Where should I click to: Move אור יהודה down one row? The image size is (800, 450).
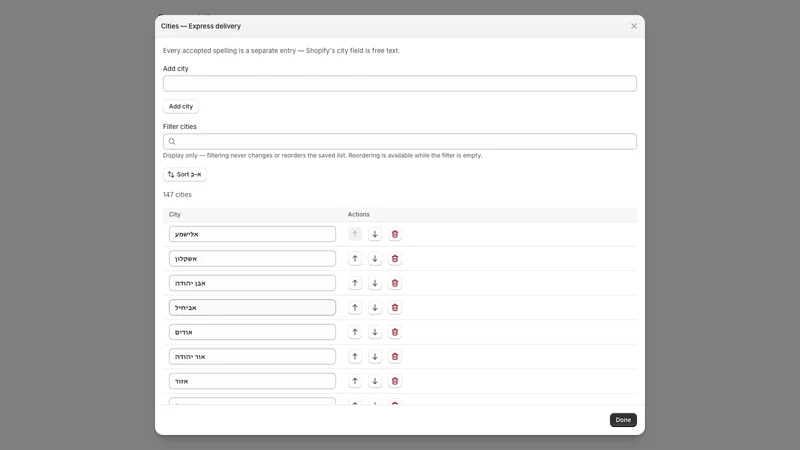(x=374, y=357)
